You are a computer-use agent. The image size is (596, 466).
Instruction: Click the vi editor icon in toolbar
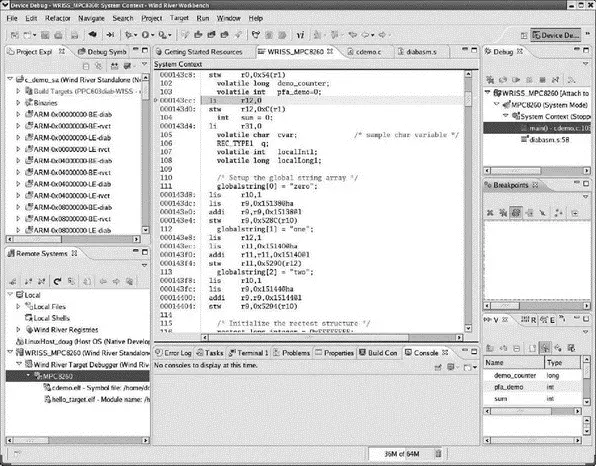300,35
